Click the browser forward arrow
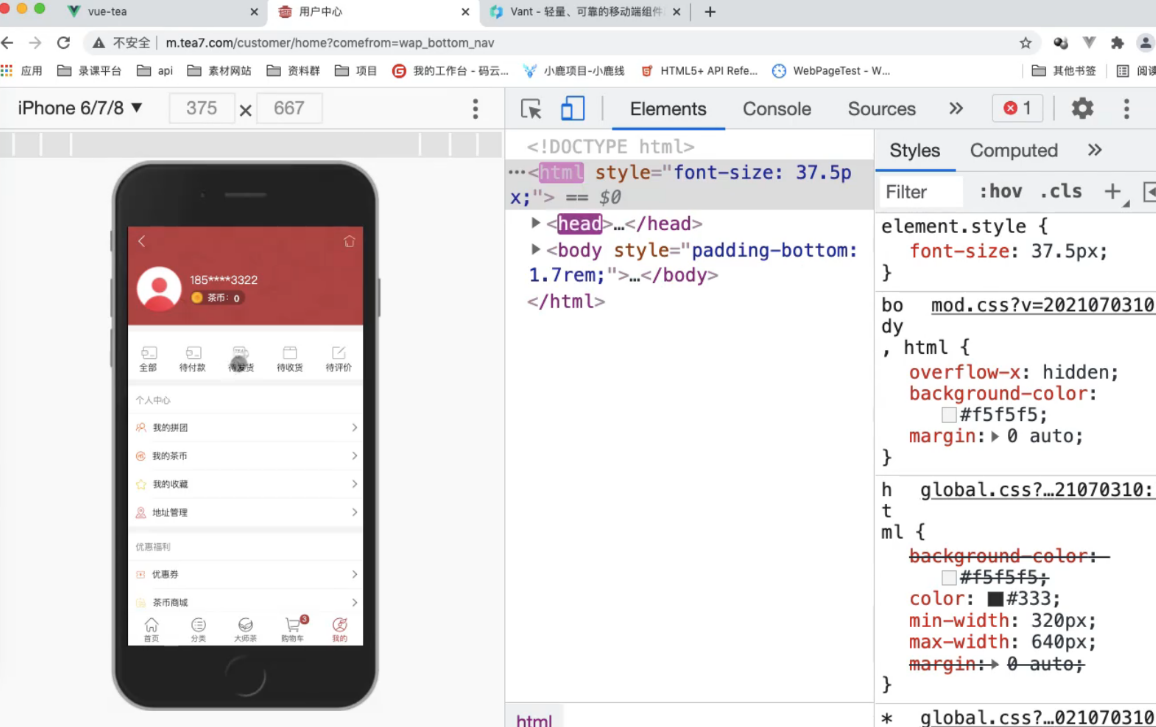Screen dimensions: 1156x727 [35, 43]
